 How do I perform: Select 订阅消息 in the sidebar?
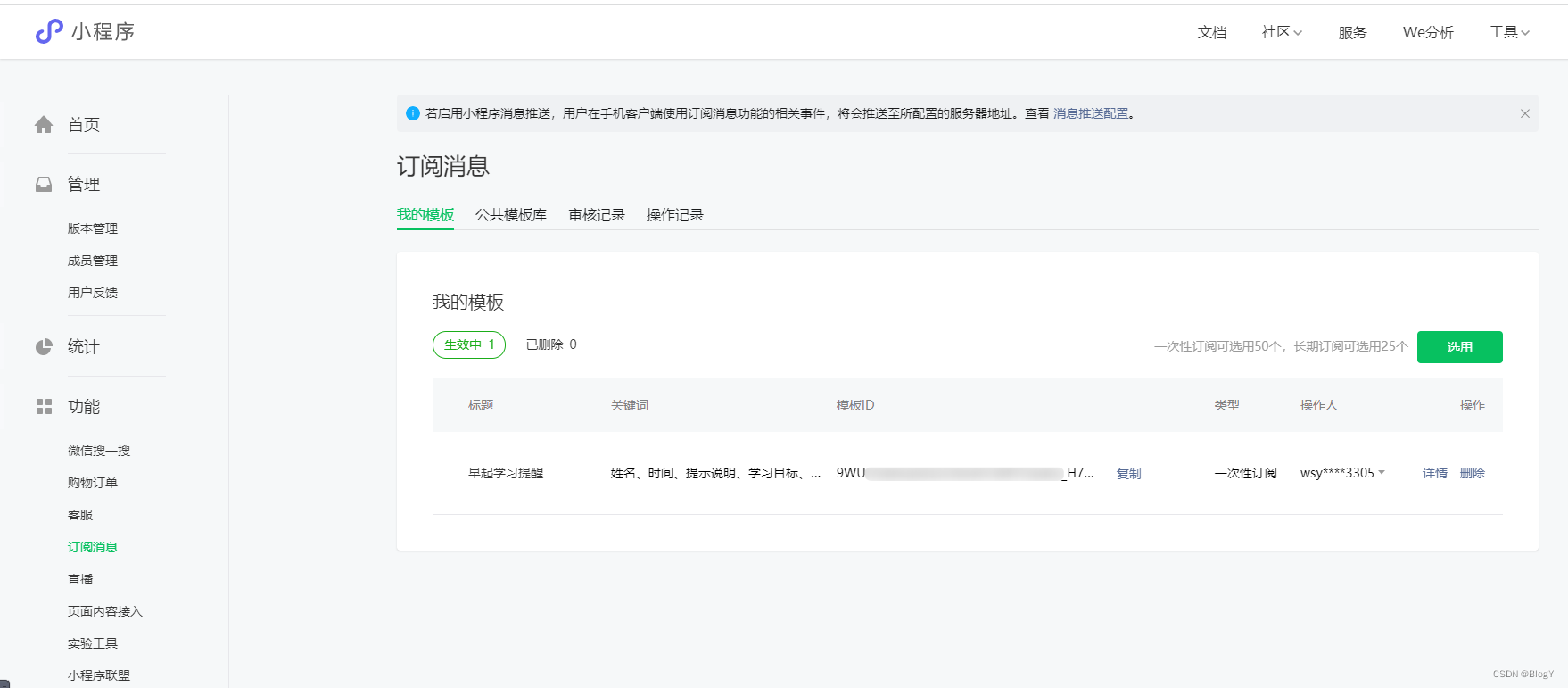pyautogui.click(x=93, y=547)
